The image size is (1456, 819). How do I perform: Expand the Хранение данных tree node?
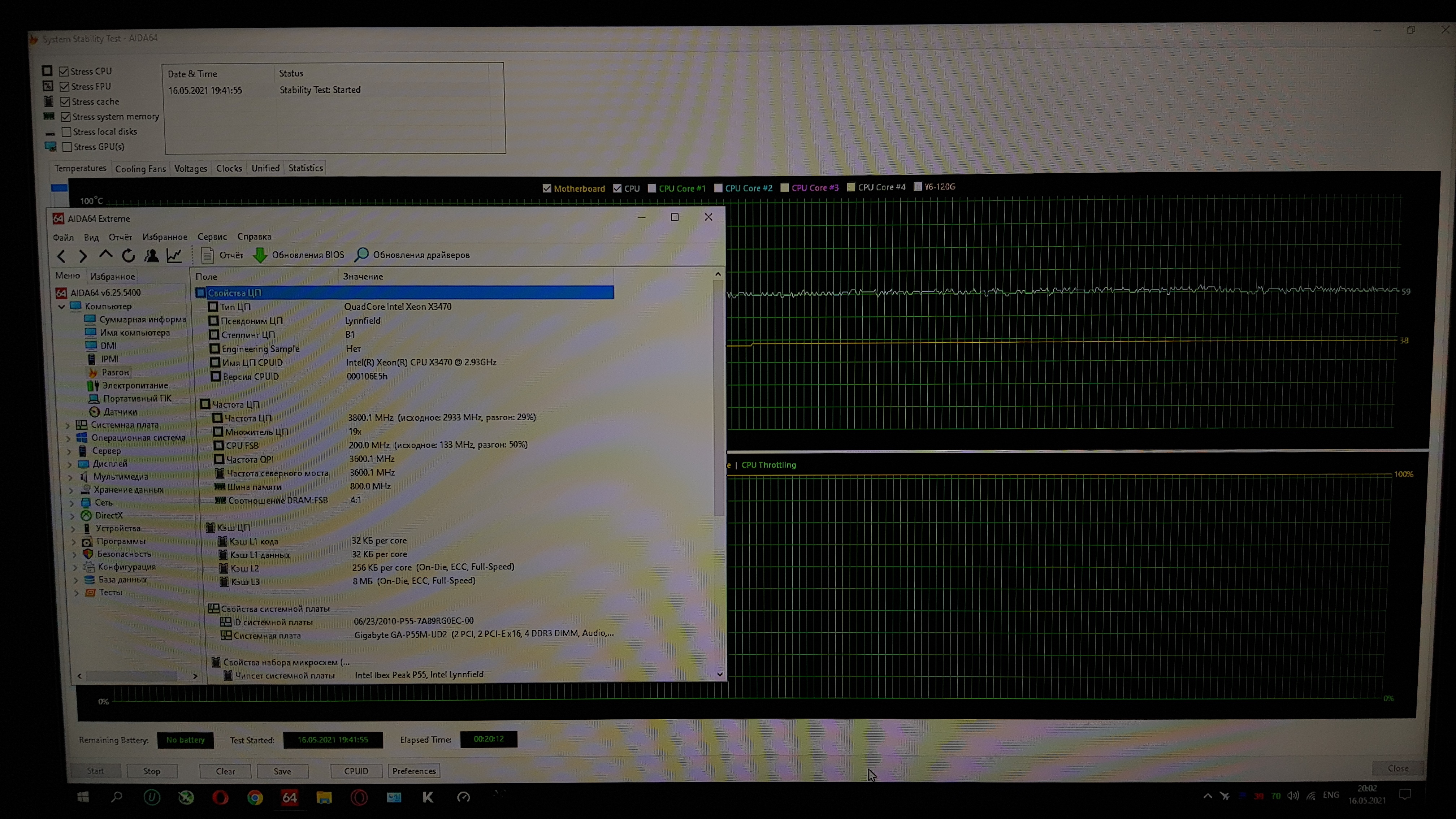(x=71, y=490)
